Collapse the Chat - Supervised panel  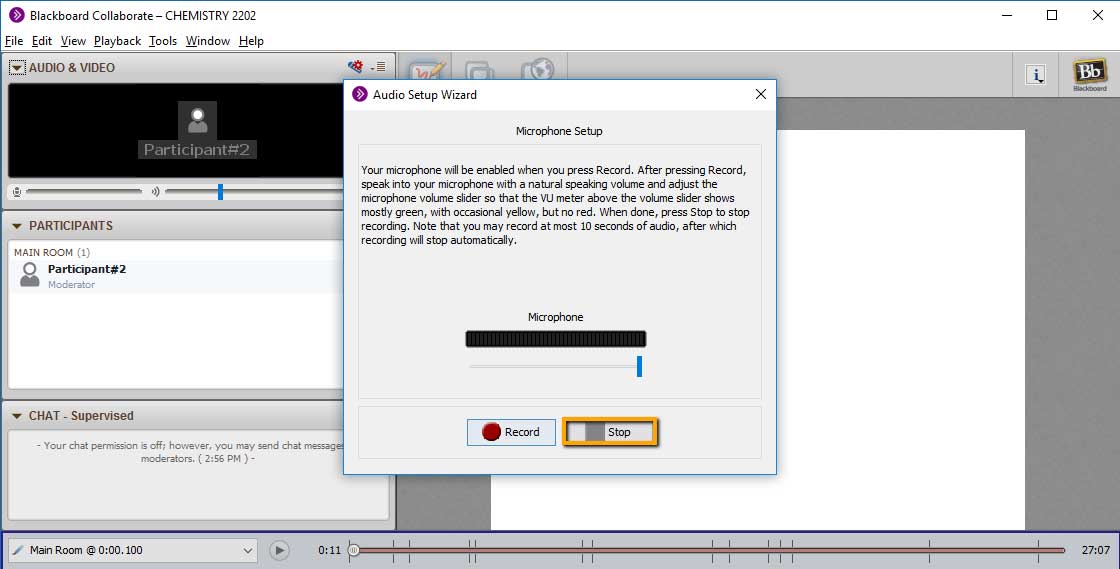17,416
